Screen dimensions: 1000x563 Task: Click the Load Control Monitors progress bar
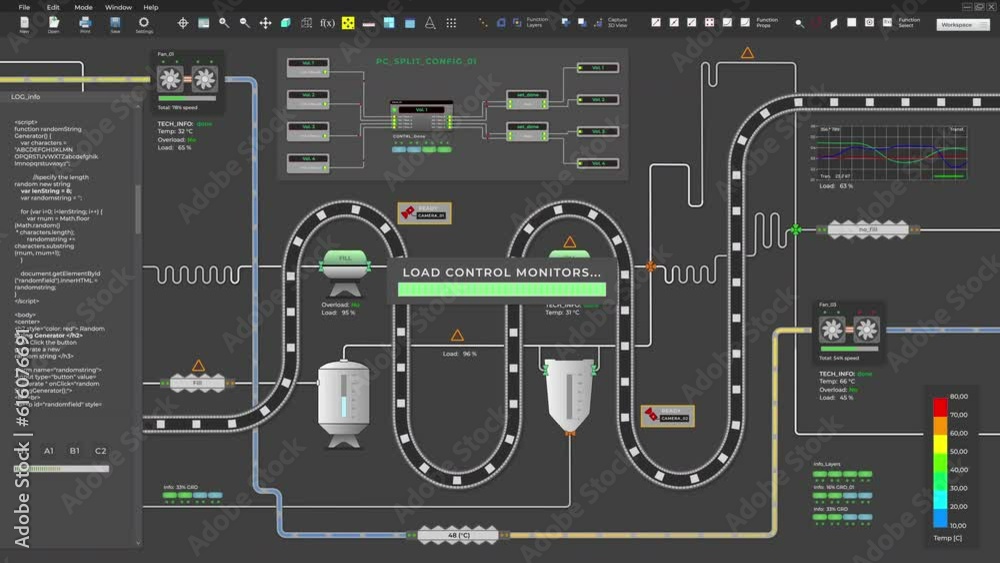(502, 289)
